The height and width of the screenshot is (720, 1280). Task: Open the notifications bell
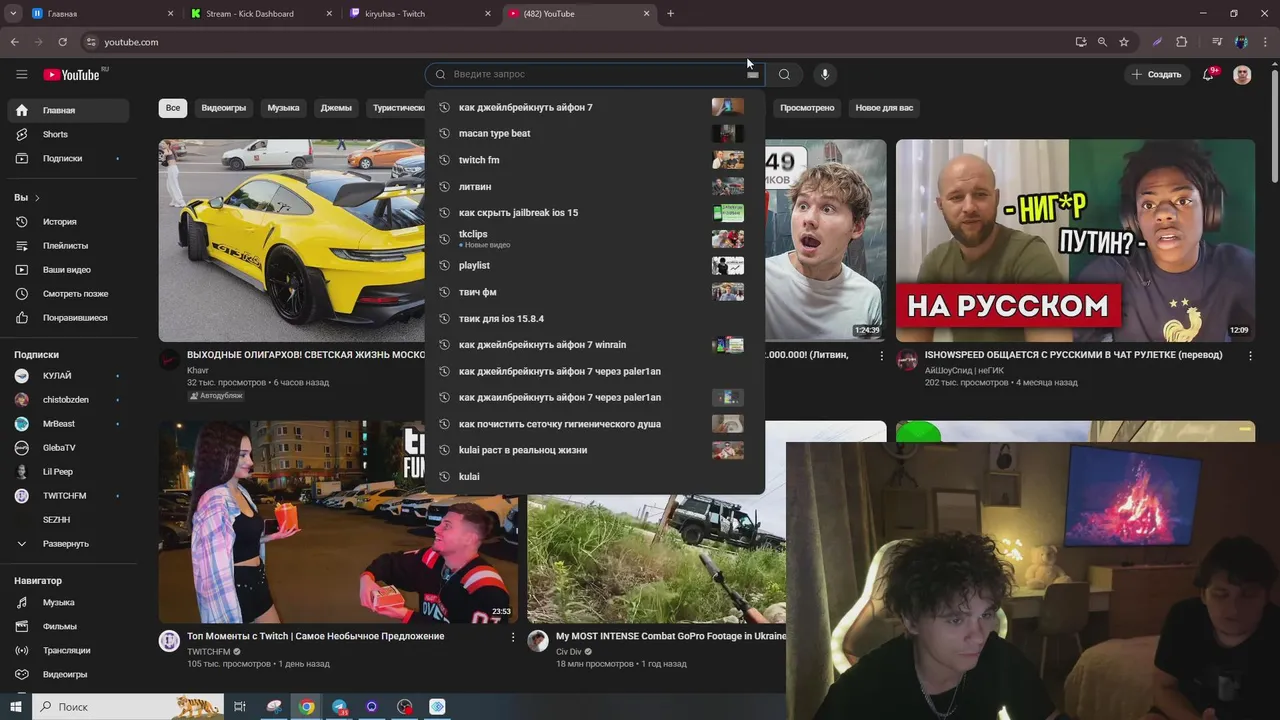[x=1208, y=74]
